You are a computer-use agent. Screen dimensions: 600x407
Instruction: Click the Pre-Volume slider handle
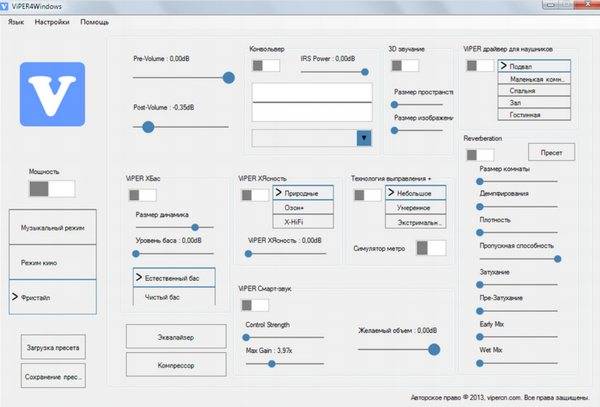(229, 78)
